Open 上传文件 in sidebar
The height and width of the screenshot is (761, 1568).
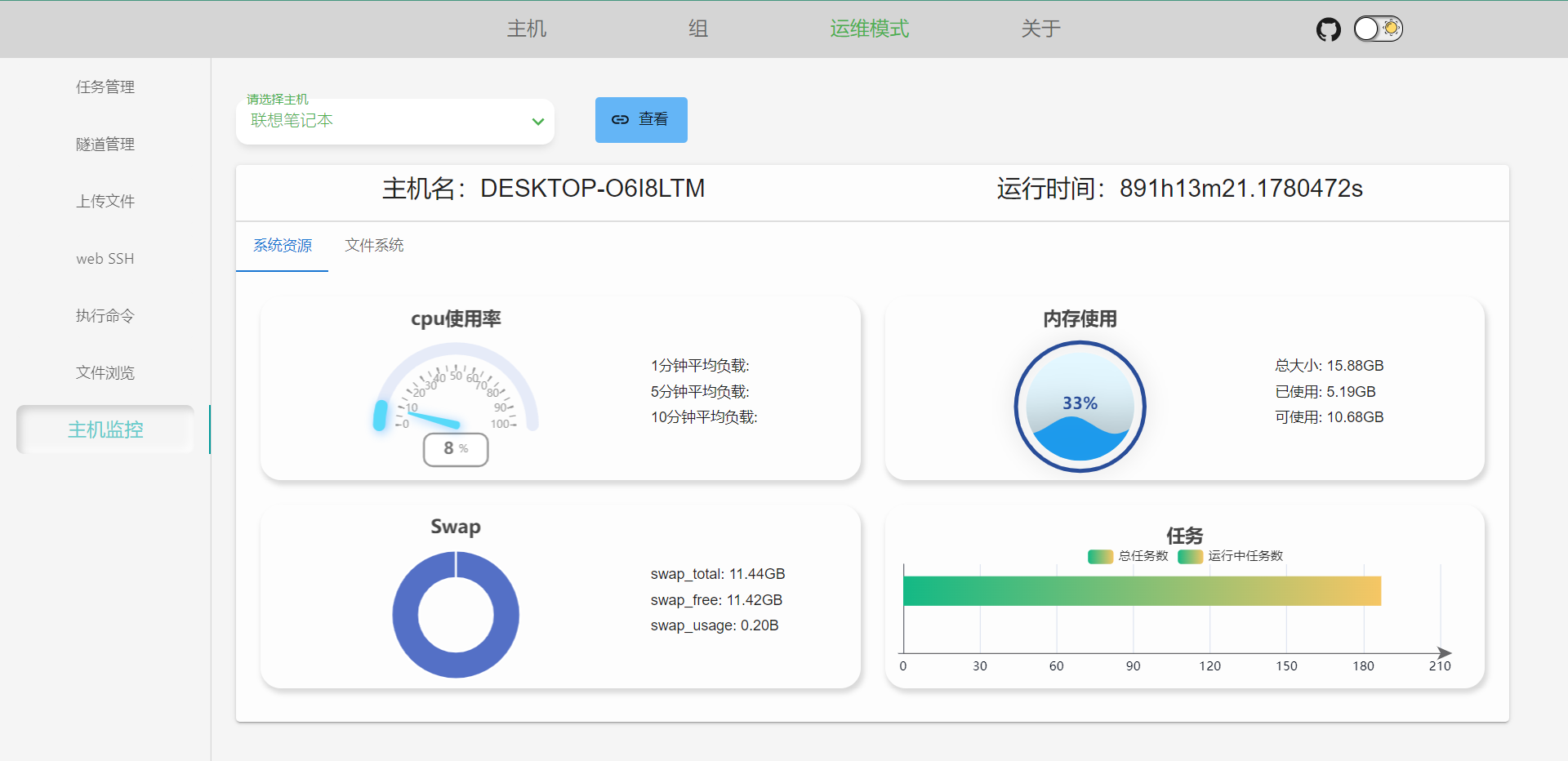pos(105,201)
